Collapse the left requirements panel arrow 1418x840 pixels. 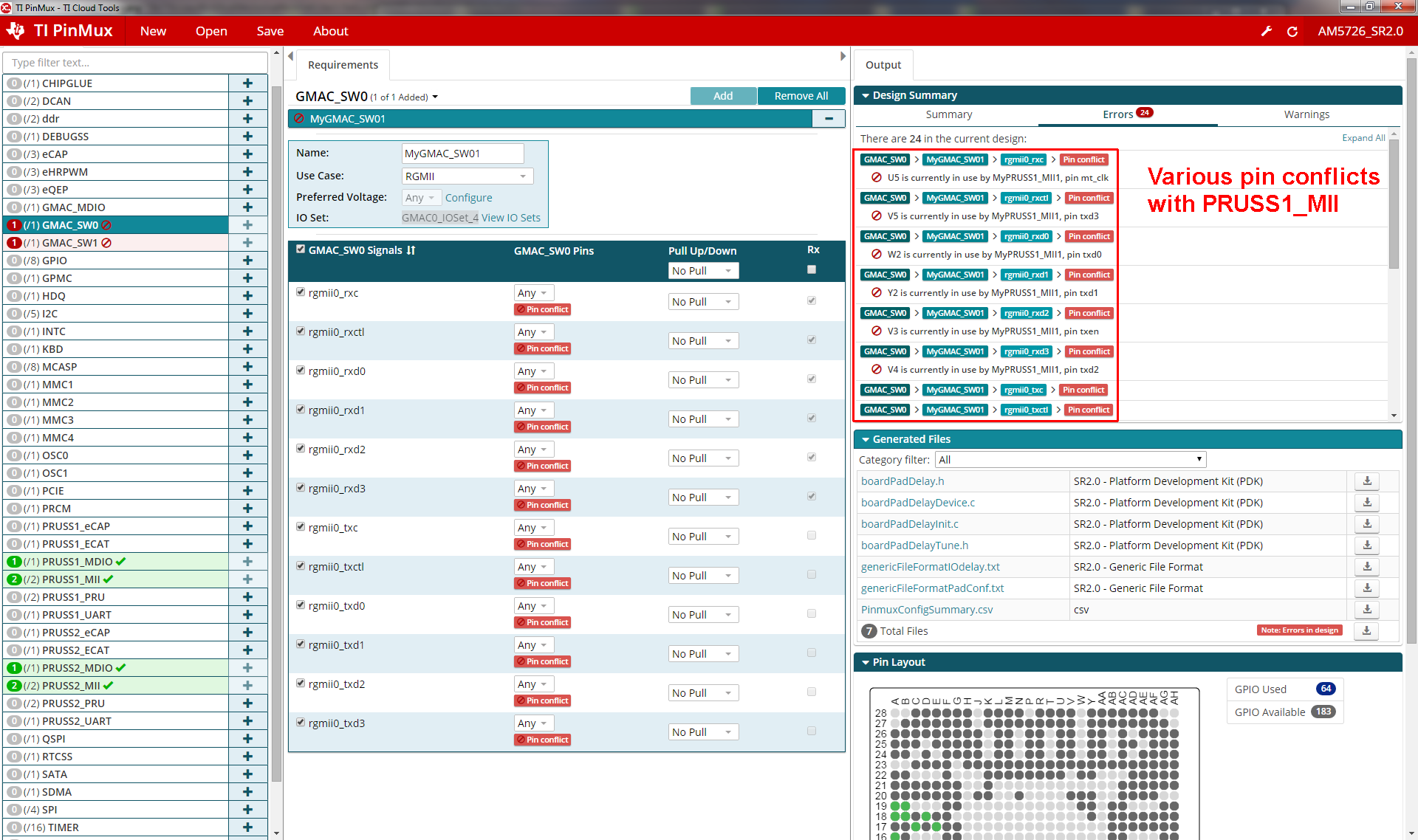[291, 56]
